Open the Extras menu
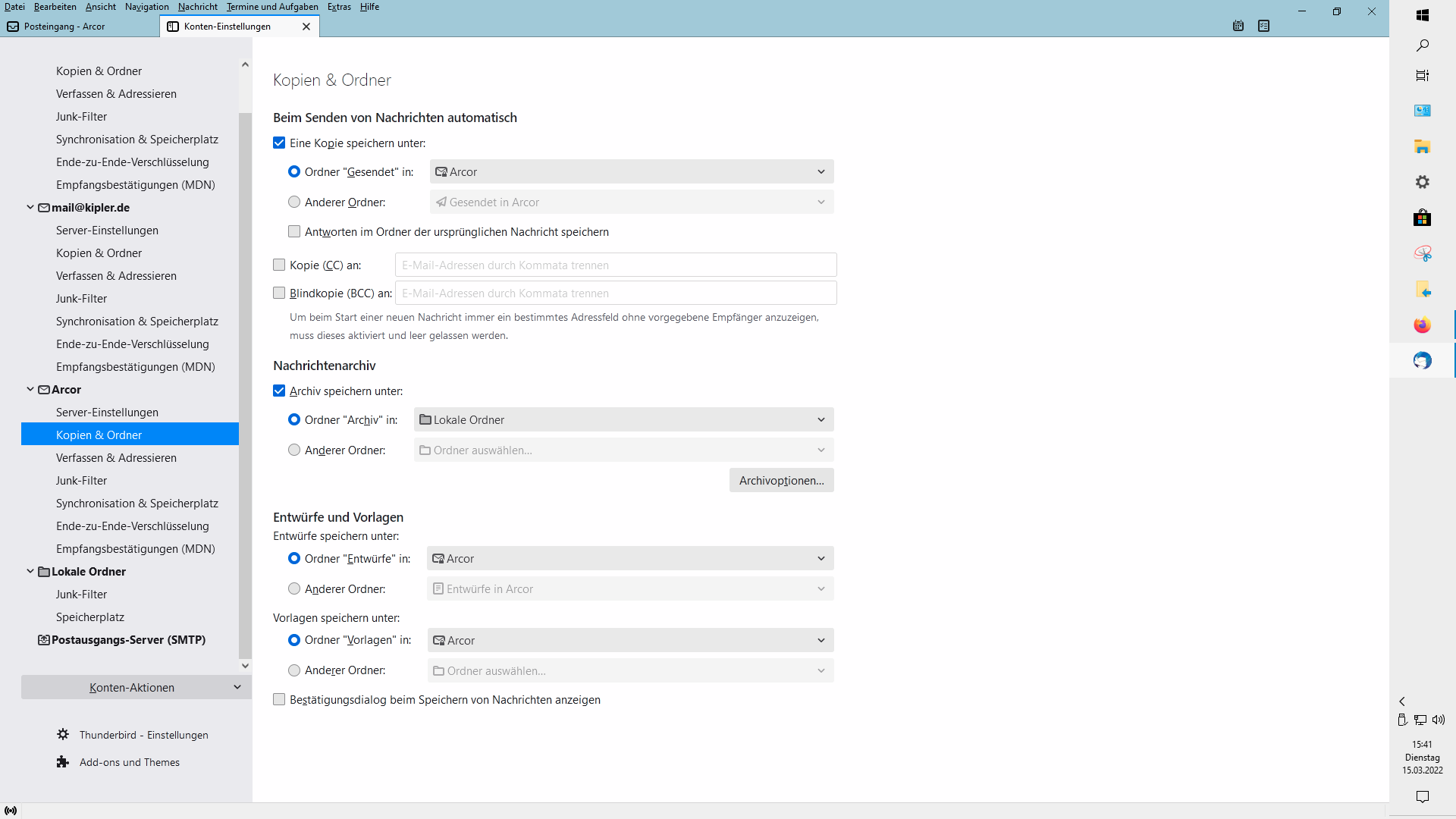 (339, 7)
